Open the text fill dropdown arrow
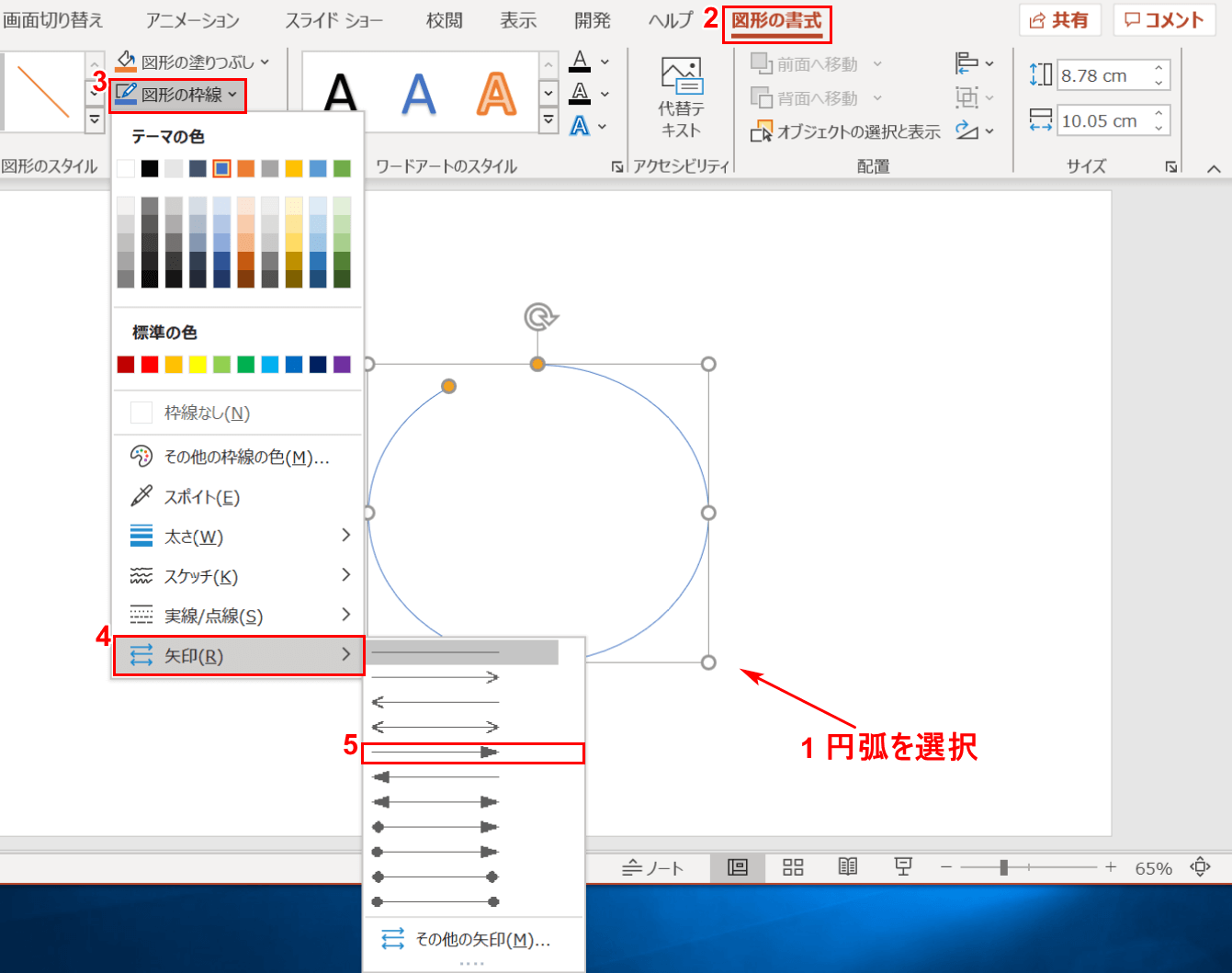1232x973 pixels. tap(605, 62)
